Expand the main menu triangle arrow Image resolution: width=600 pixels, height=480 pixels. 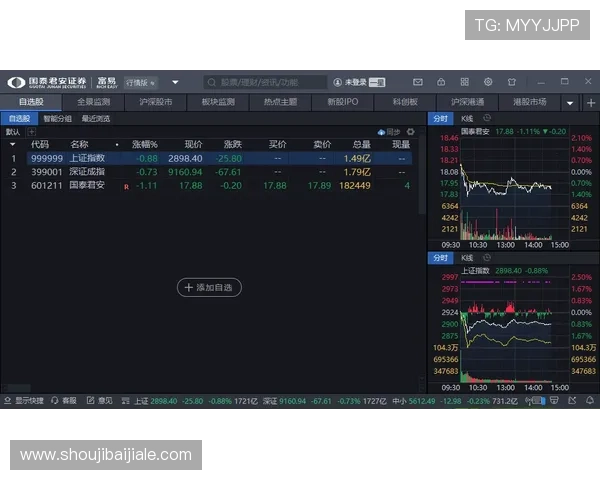point(175,82)
